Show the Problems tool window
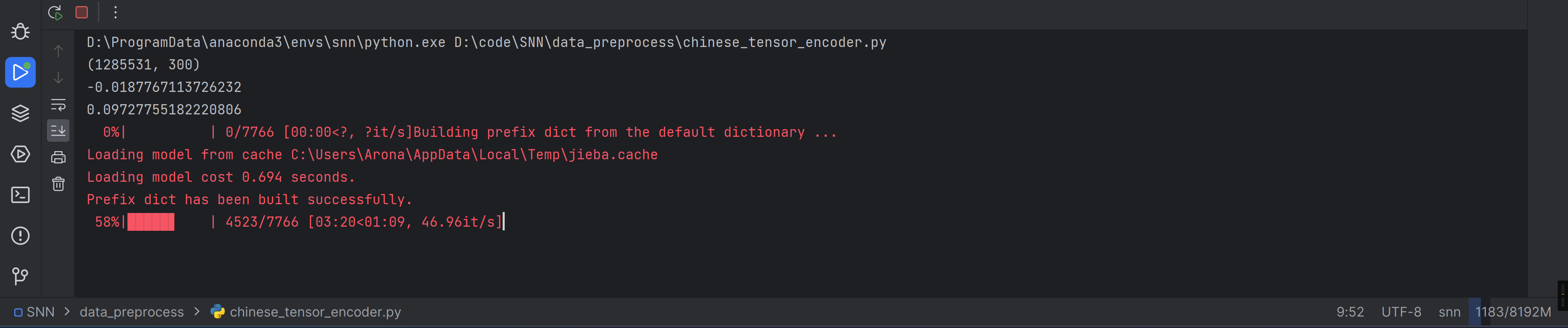This screenshot has height=328, width=1568. click(20, 236)
